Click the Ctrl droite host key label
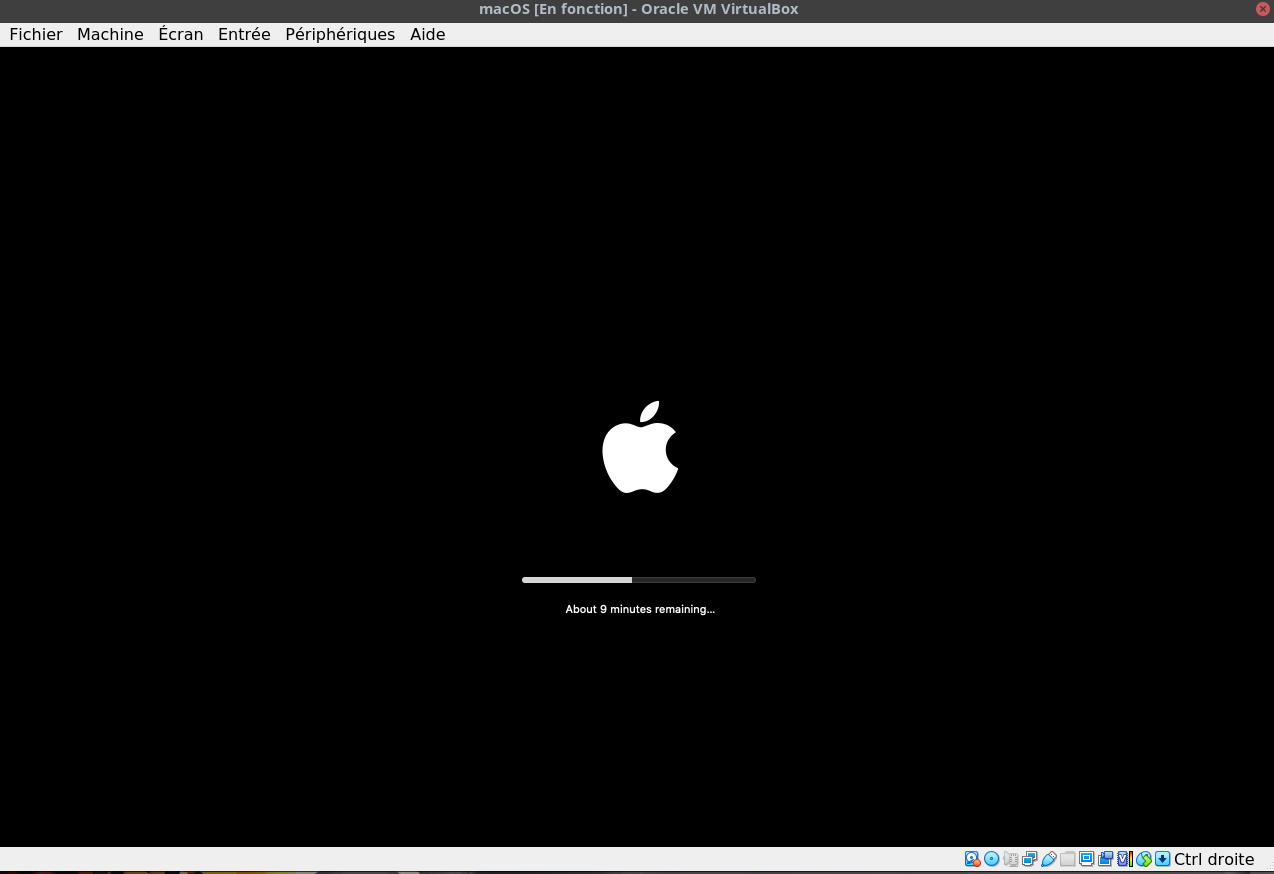The image size is (1274, 874). (x=1214, y=859)
